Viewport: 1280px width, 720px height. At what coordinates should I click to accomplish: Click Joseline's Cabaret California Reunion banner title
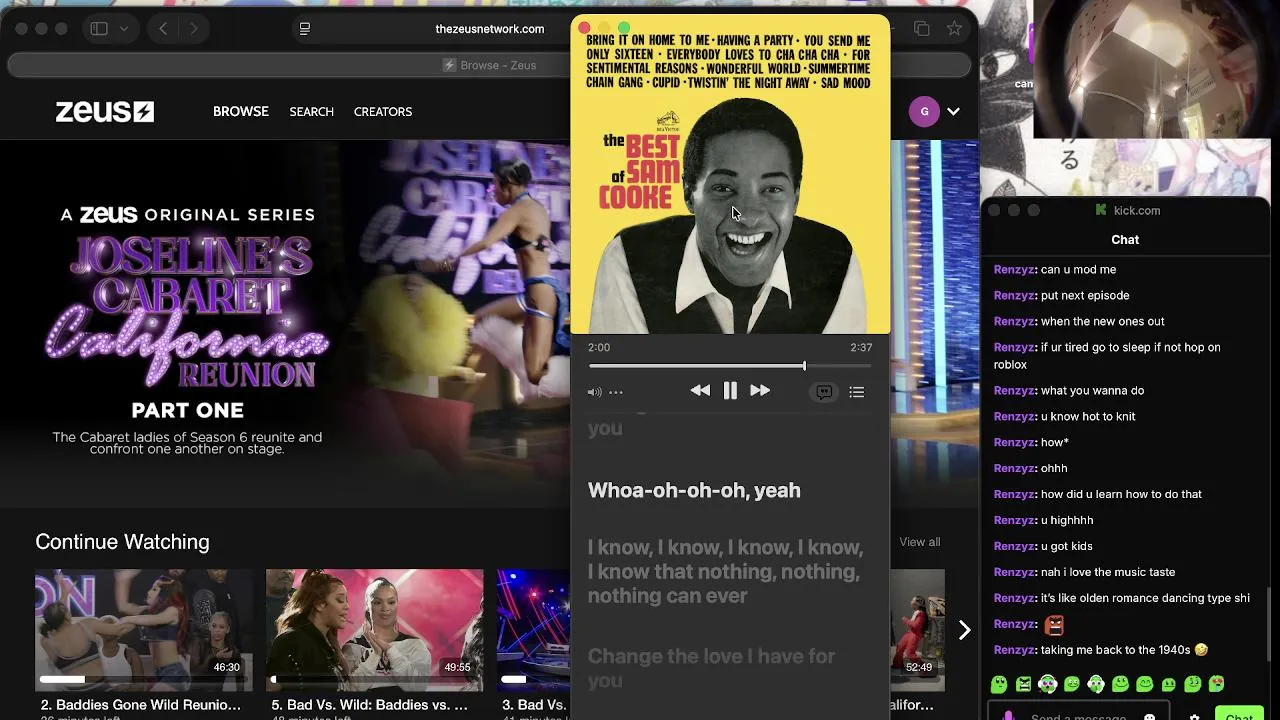pos(187,313)
